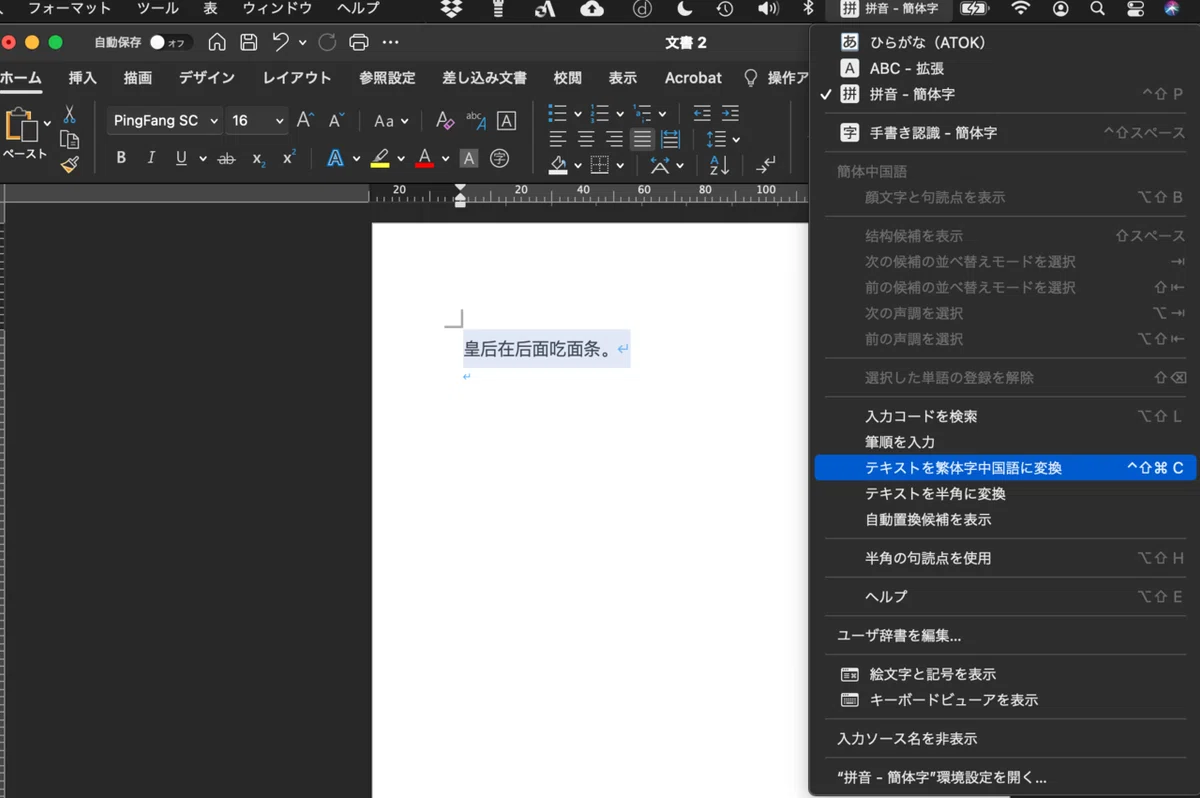The height and width of the screenshot is (798, 1200).
Task: Toggle the AutoSave (自動保存) switch
Action: 170,42
